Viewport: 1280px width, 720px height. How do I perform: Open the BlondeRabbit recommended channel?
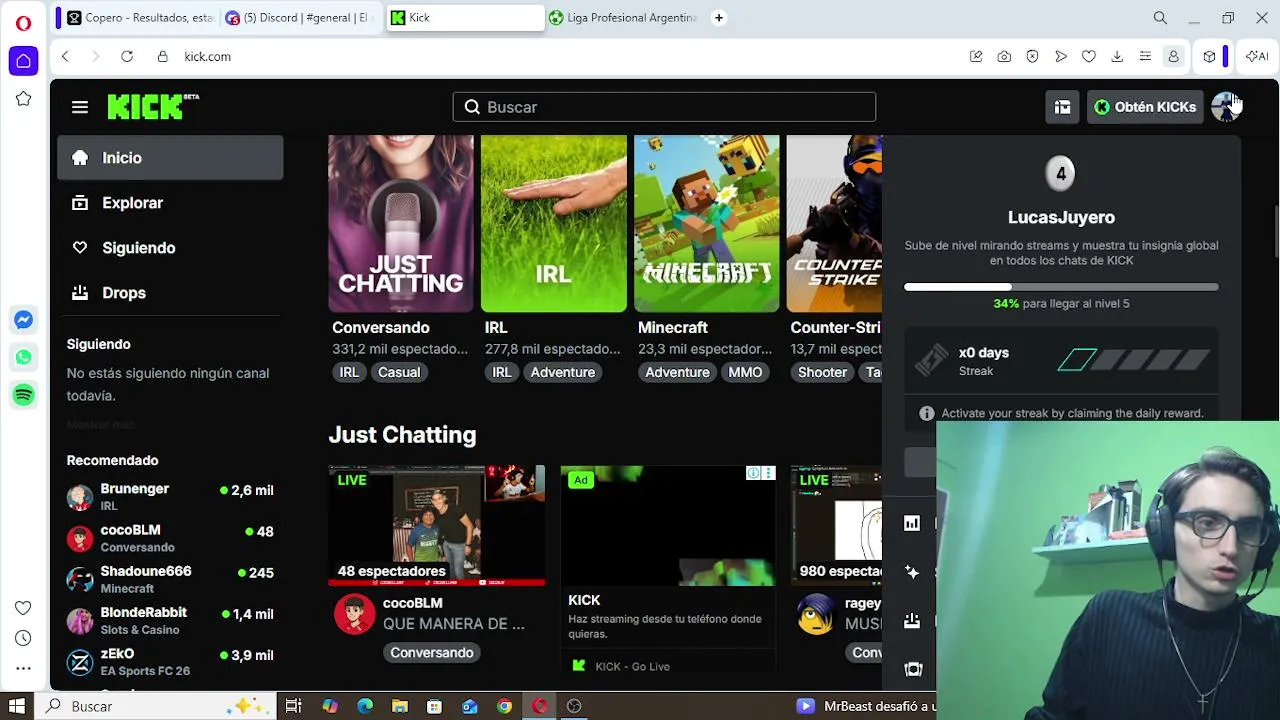[x=170, y=620]
